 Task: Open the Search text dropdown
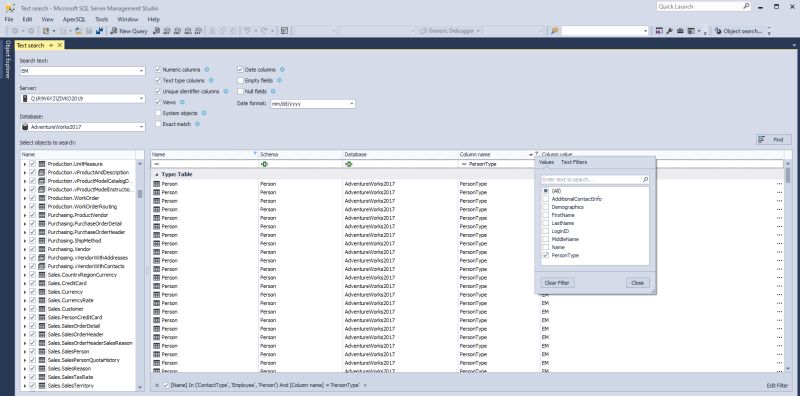coord(141,71)
